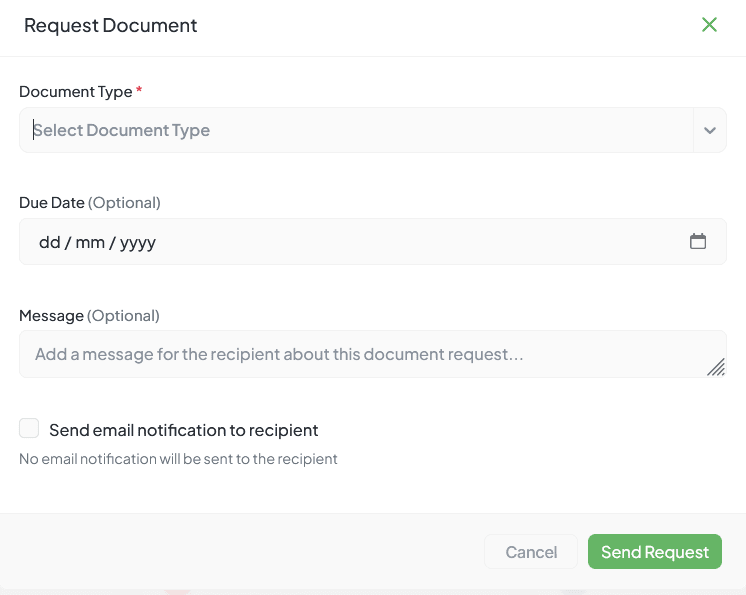Click the Message field label
The height and width of the screenshot is (595, 746).
click(x=51, y=315)
